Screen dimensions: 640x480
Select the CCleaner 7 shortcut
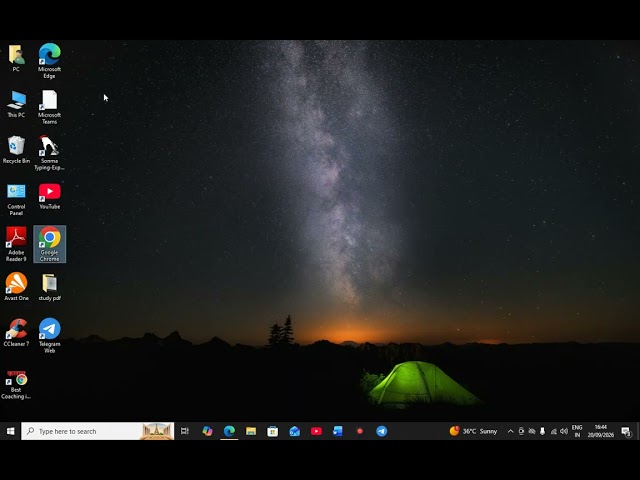coord(16,333)
